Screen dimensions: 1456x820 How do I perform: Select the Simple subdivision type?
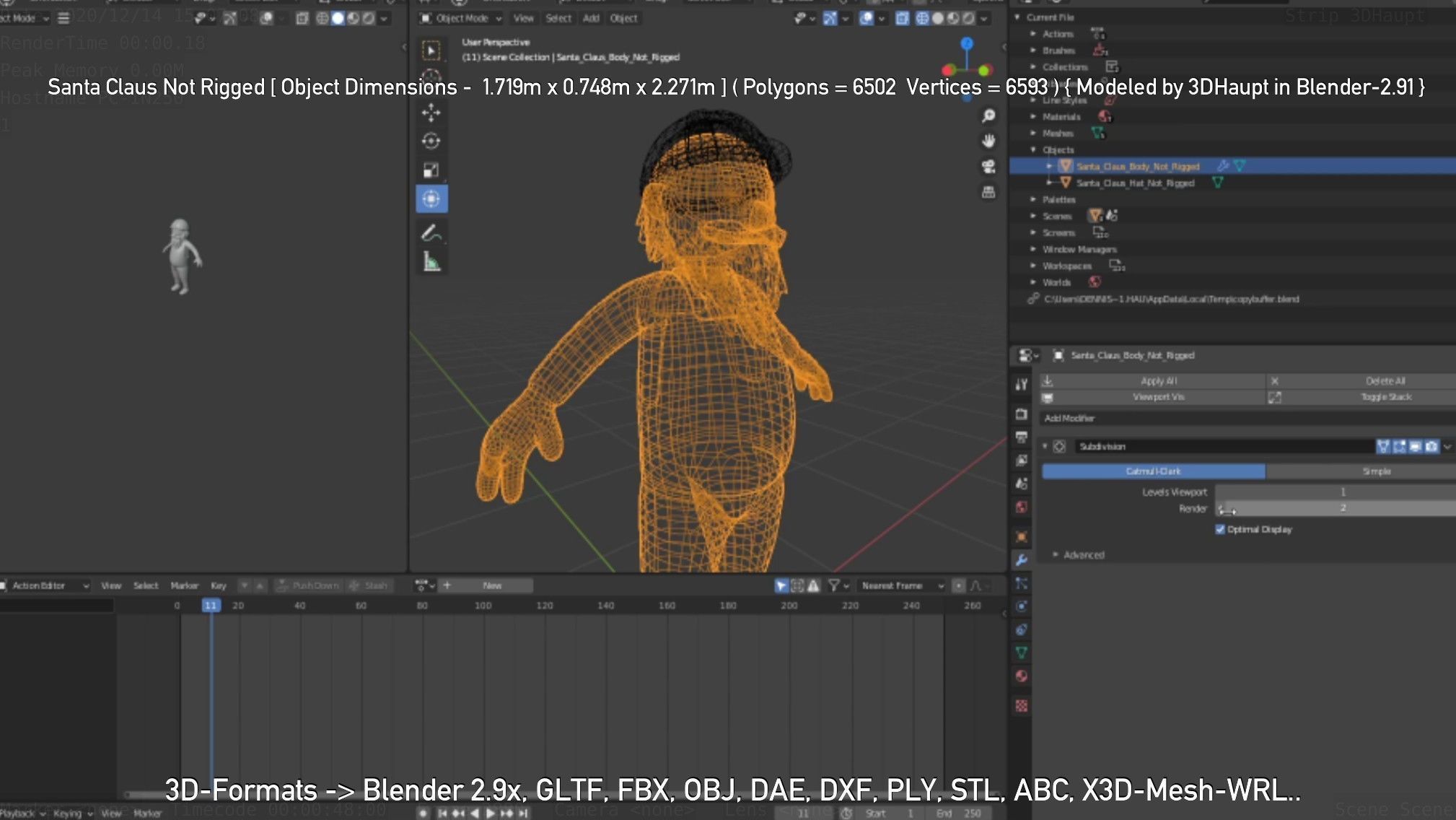click(x=1361, y=471)
